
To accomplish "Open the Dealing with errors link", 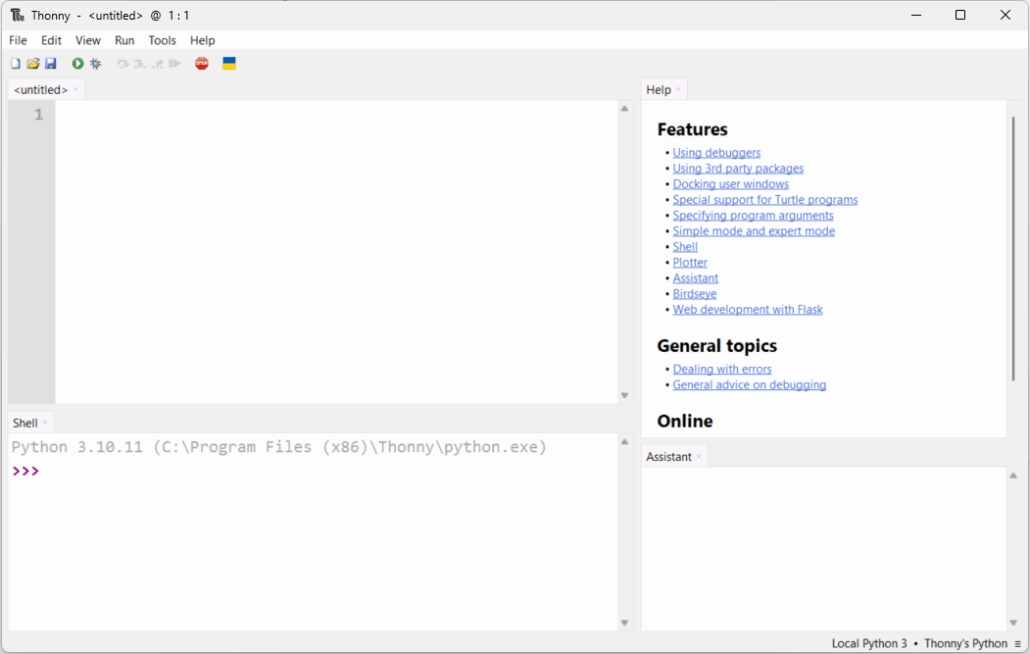I will pos(722,369).
